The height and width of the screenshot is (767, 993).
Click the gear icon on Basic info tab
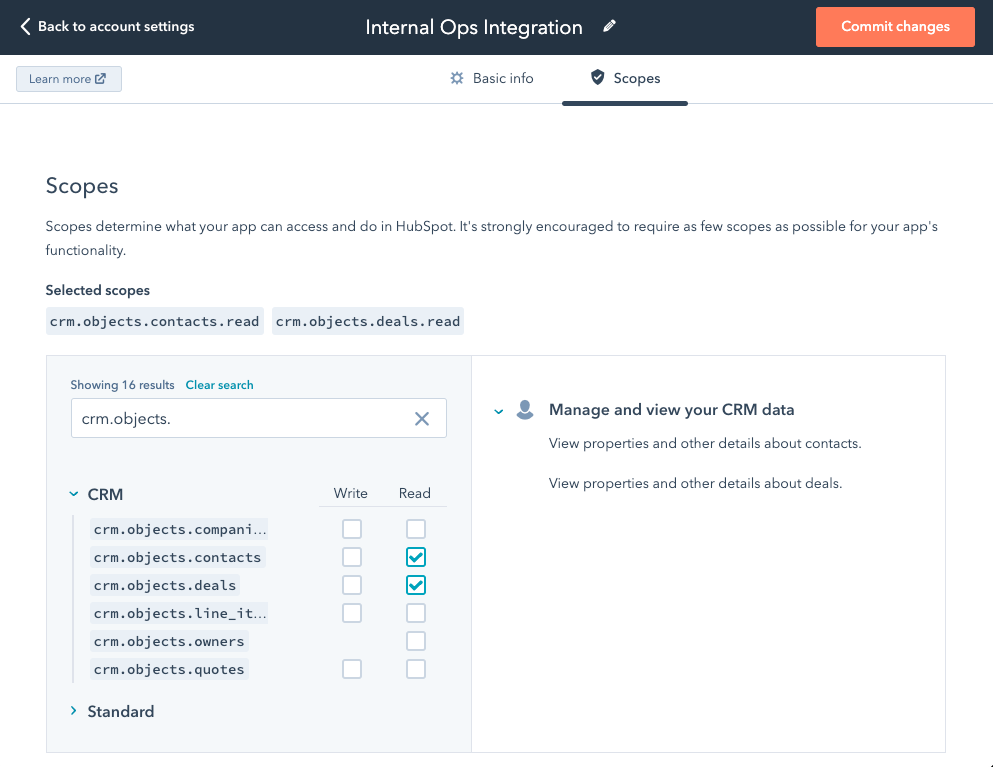point(455,78)
